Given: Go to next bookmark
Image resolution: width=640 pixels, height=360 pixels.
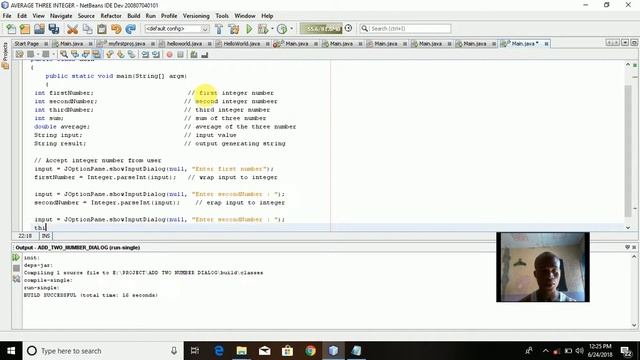Looking at the screenshot, I should 121,54.
